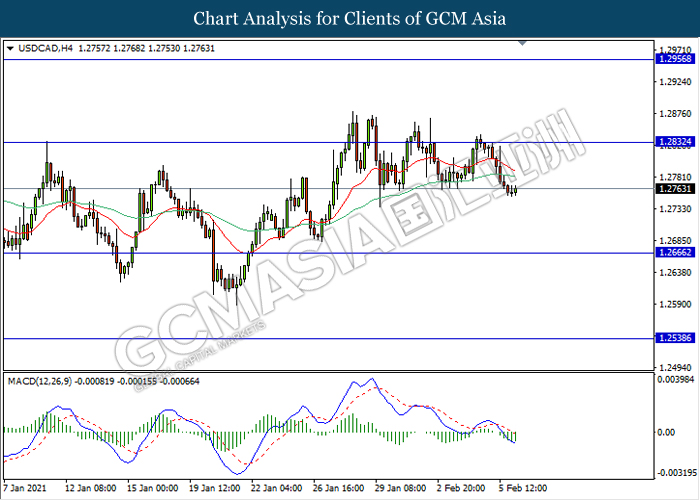The width and height of the screenshot is (700, 500).
Task: Click the 7 Jan 2021 date label
Action: click(x=25, y=488)
